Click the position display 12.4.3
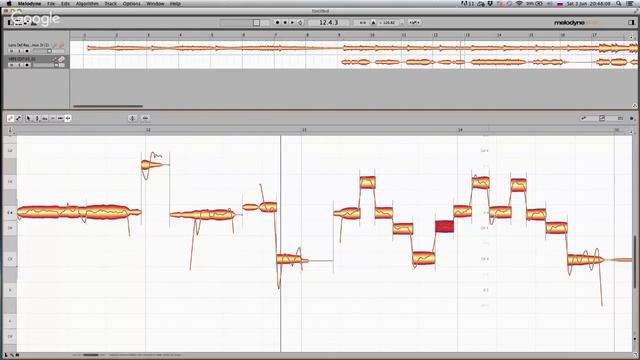 pyautogui.click(x=329, y=22)
